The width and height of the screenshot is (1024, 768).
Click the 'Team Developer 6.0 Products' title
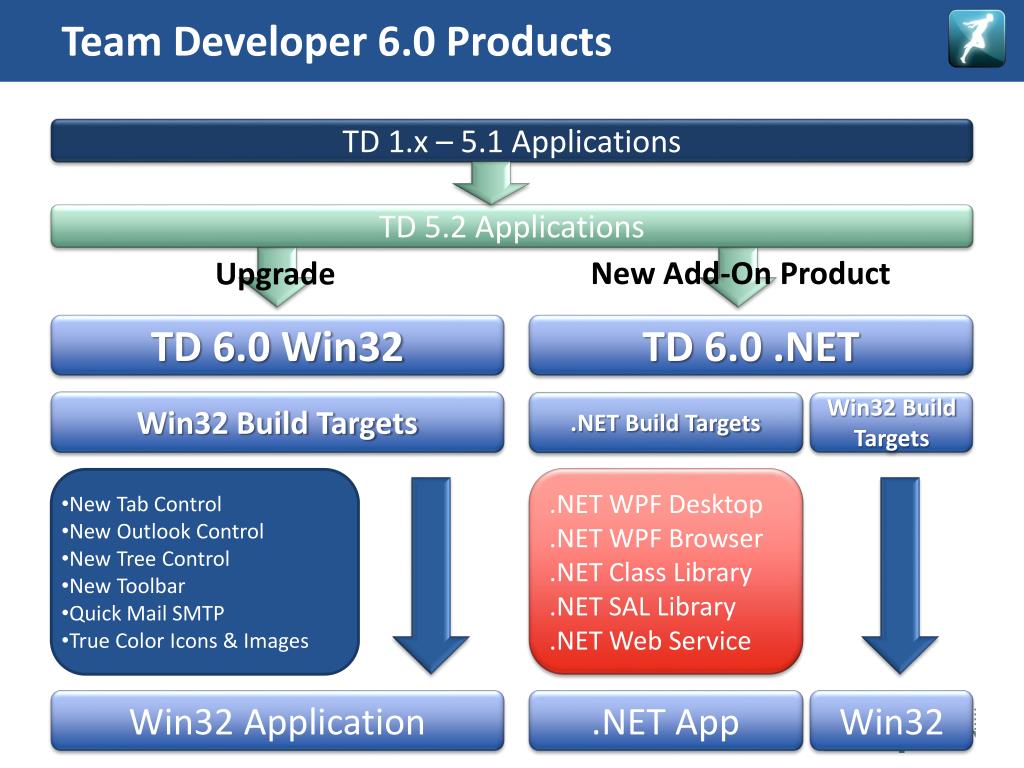point(336,42)
